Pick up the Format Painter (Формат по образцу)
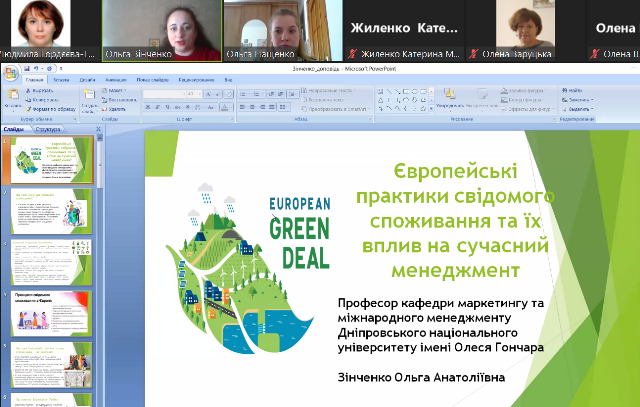 tap(51, 109)
